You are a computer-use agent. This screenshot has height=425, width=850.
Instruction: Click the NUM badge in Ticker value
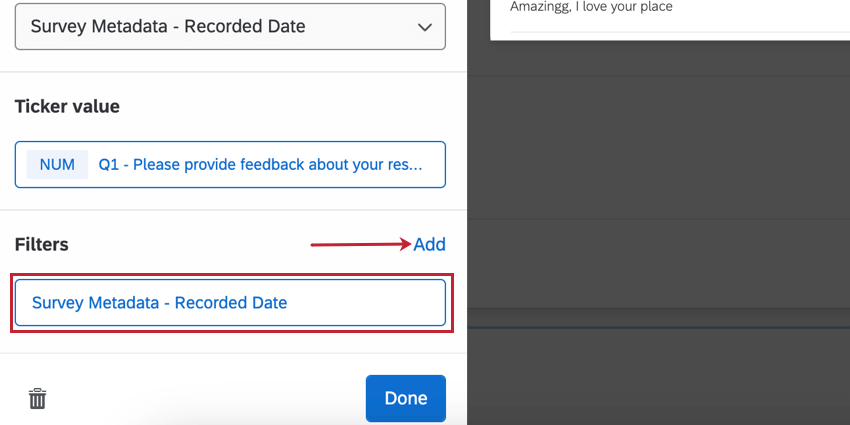click(x=57, y=164)
